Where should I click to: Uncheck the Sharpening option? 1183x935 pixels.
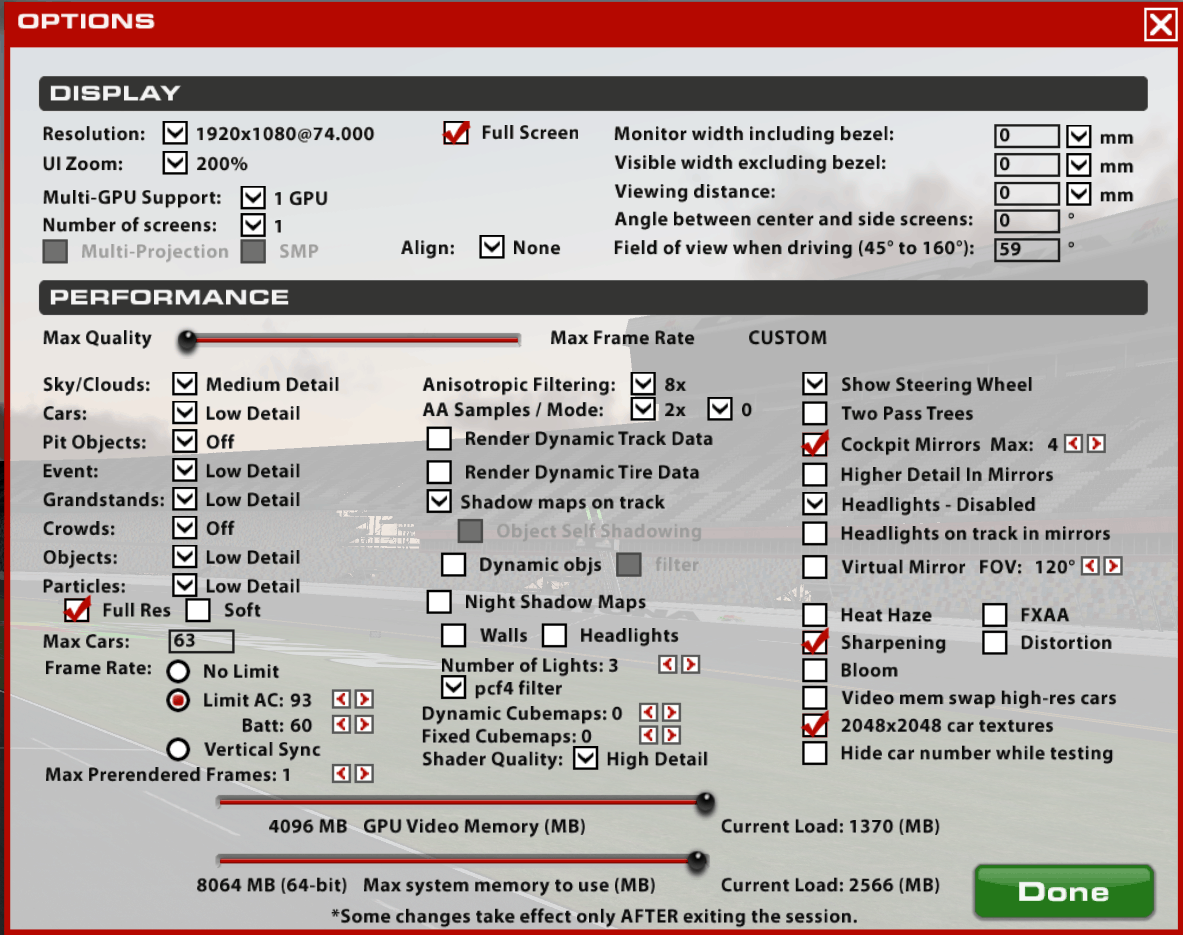point(815,642)
